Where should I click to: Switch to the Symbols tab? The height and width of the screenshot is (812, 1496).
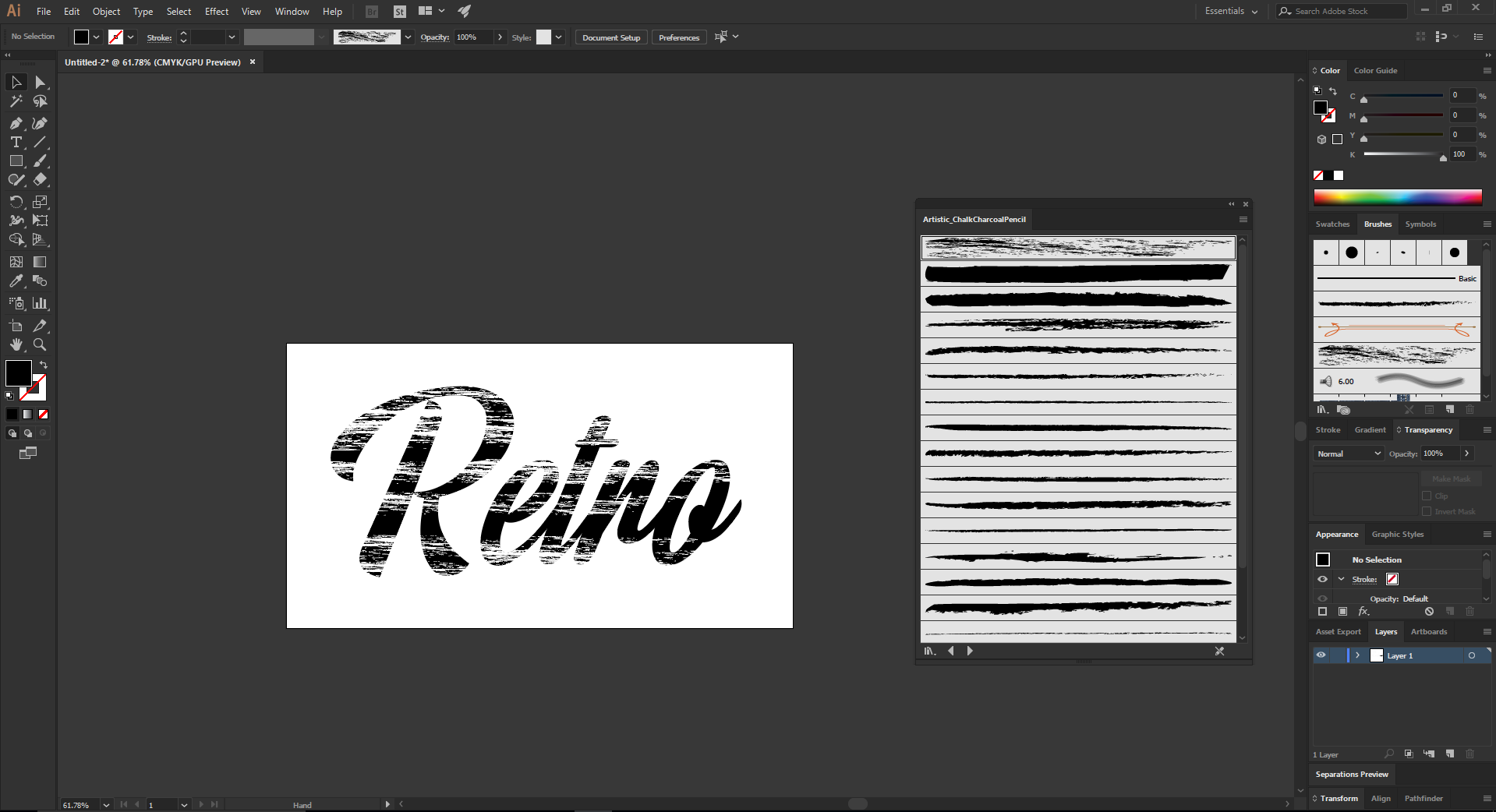[x=1420, y=224]
